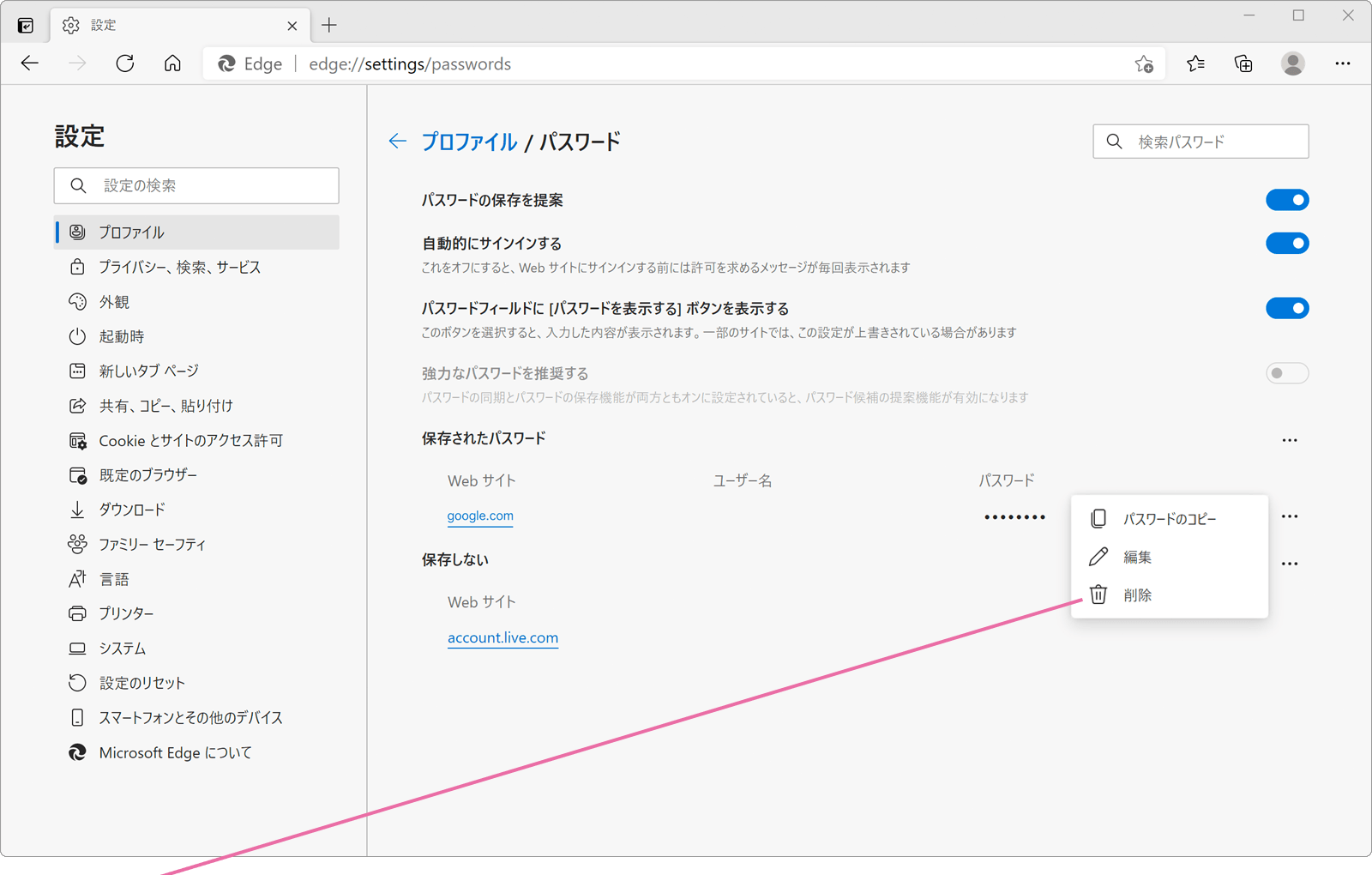
Task: Choose 削除 from context menu
Action: 1170,594
